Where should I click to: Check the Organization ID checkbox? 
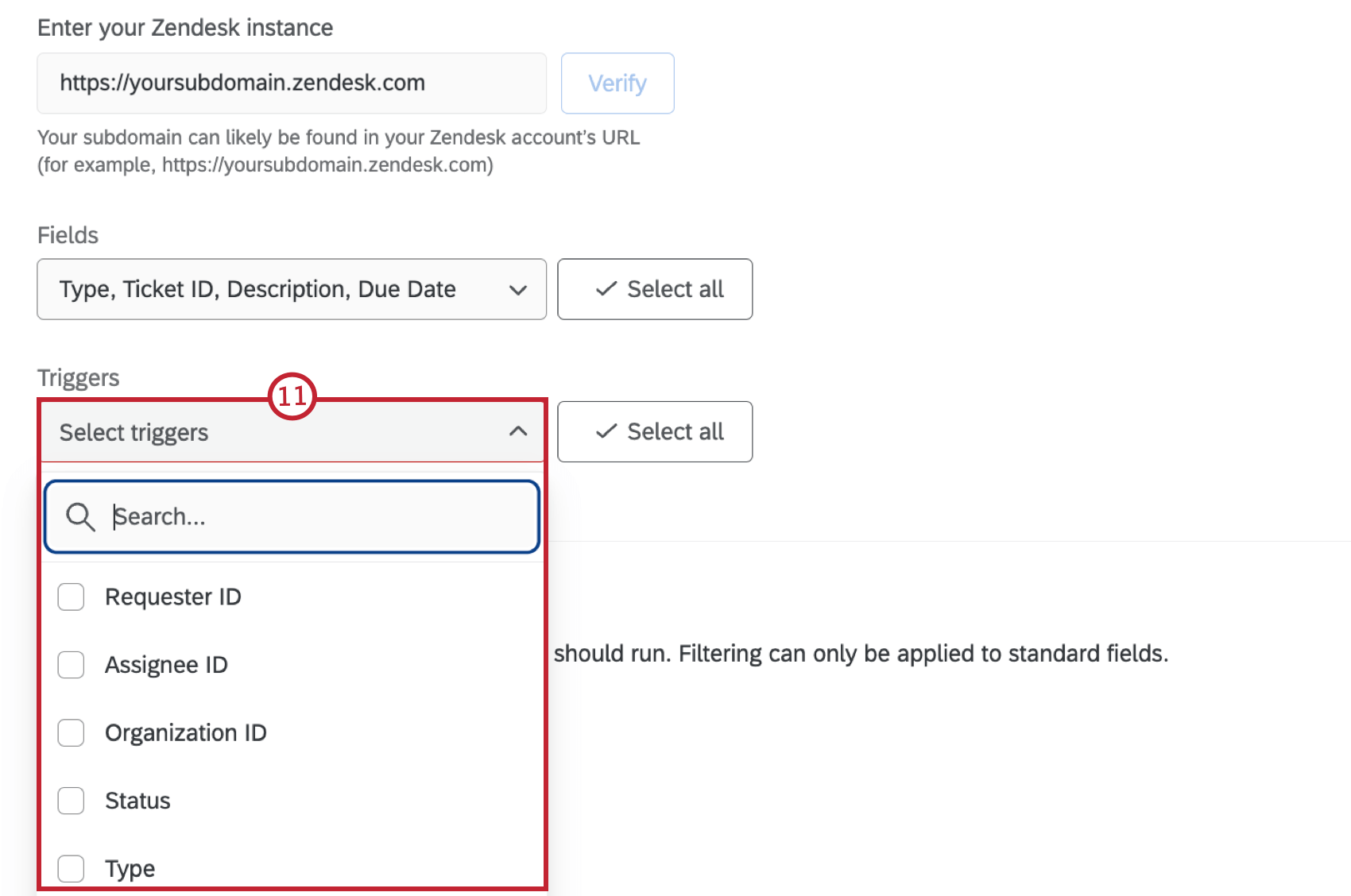[72, 733]
